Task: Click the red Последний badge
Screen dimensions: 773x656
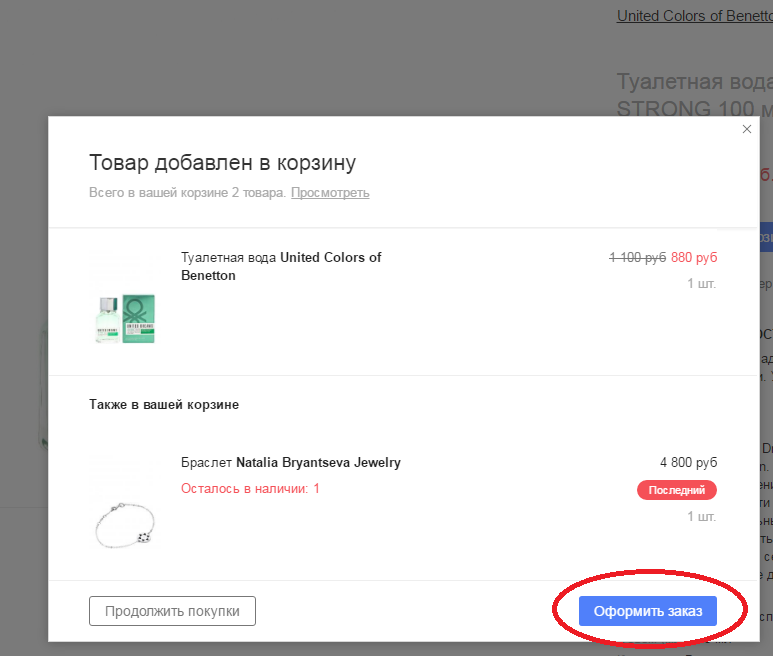Action: pos(677,490)
